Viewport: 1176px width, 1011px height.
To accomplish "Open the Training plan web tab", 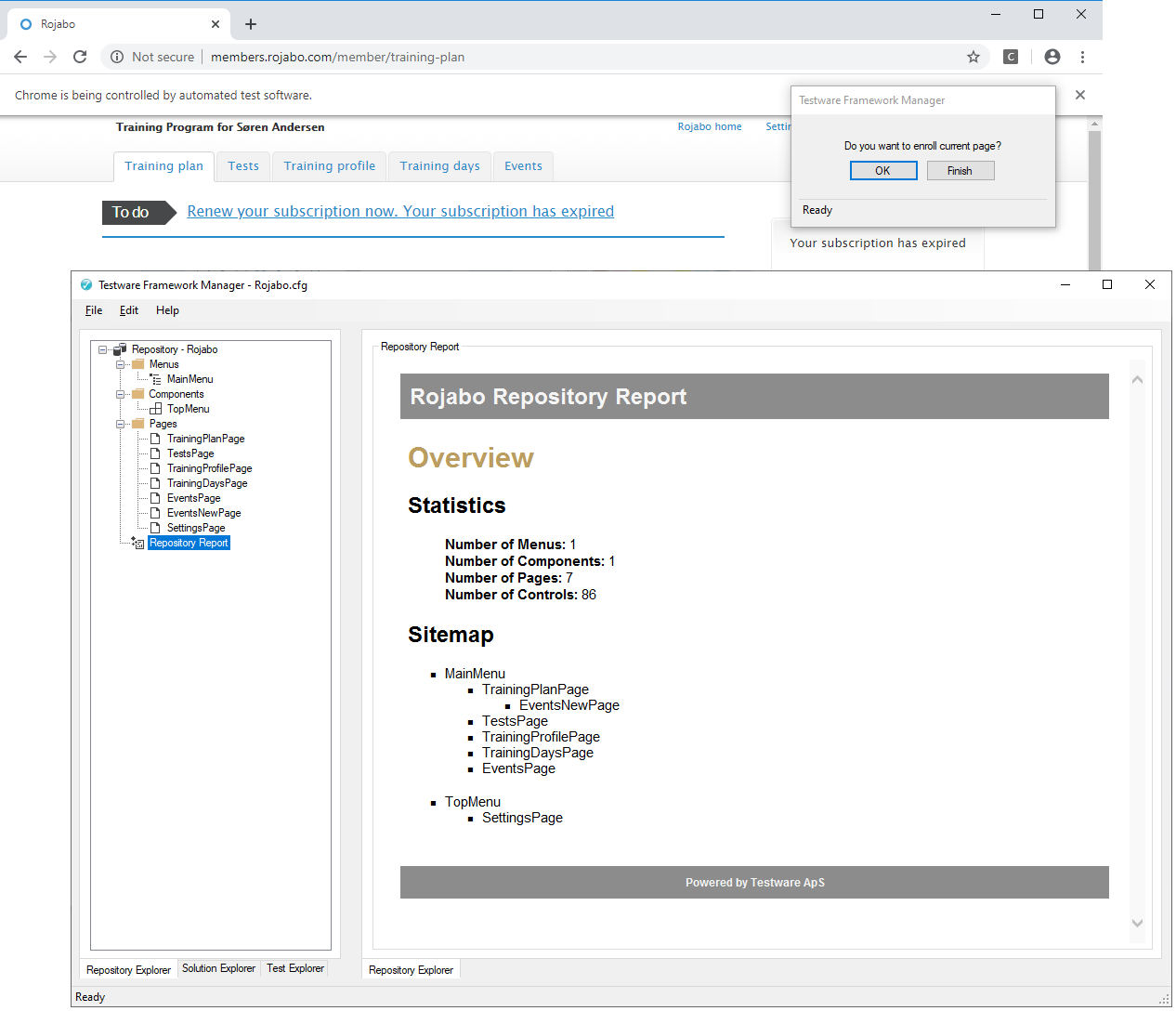I will (164, 166).
